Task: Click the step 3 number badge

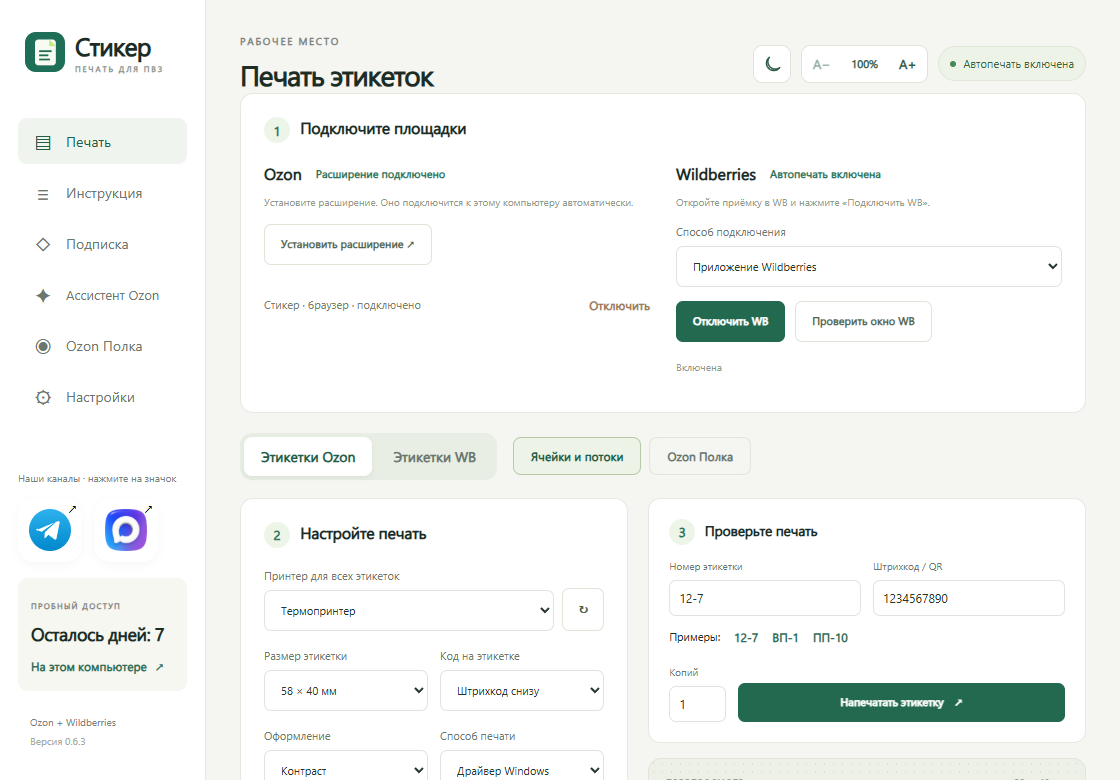Action: click(681, 532)
